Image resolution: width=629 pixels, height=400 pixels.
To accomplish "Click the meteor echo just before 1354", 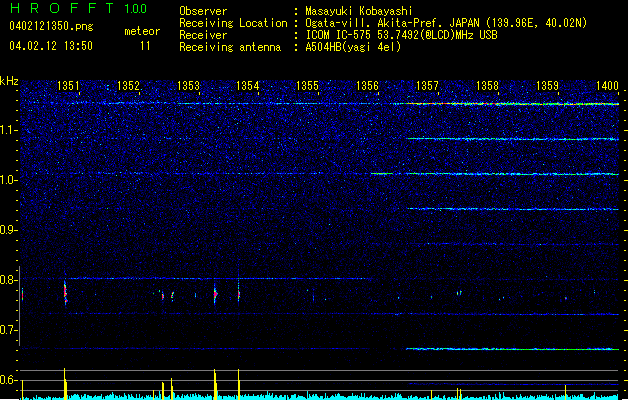I will pos(239,294).
